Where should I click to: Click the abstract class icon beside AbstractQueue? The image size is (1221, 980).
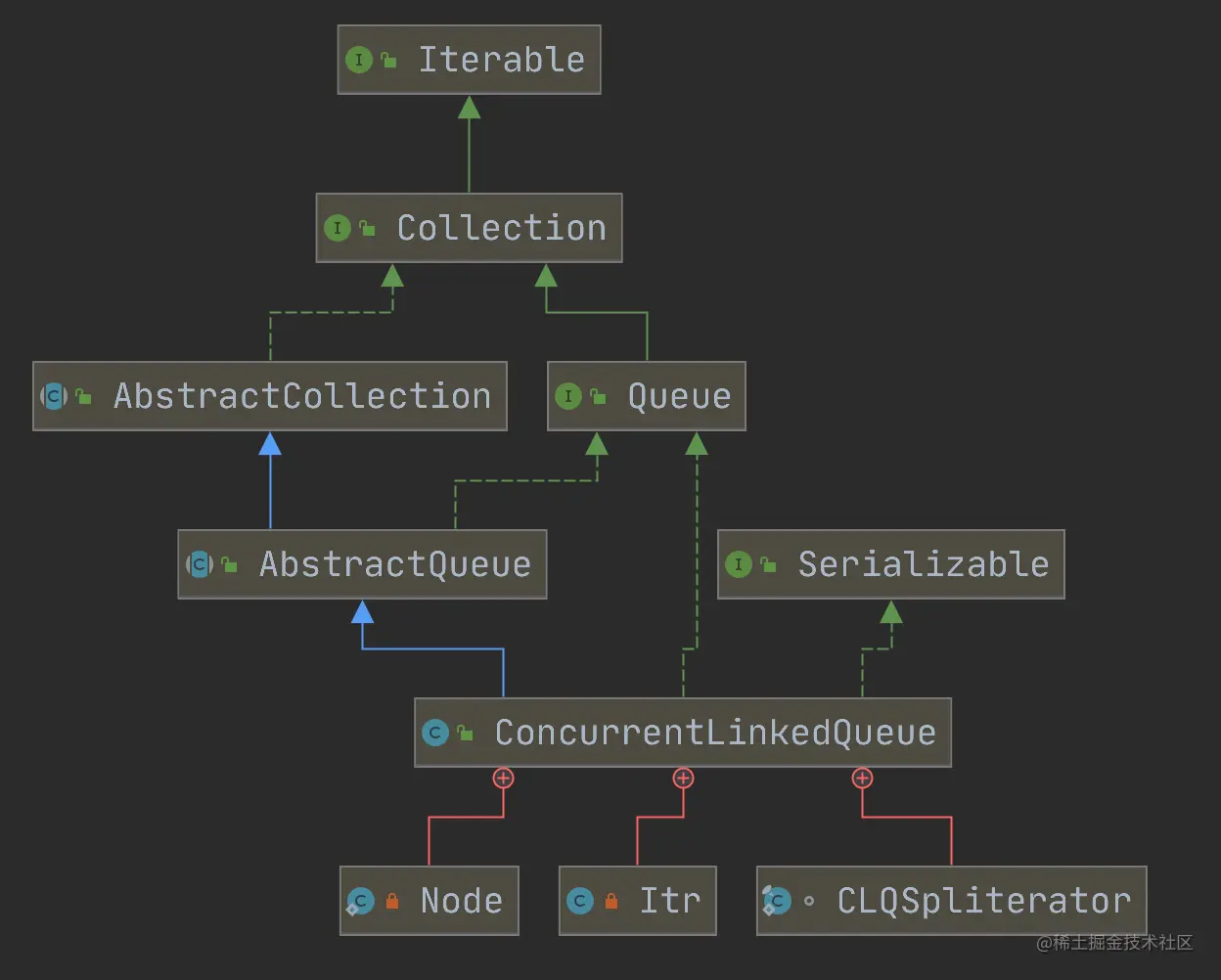point(199,564)
